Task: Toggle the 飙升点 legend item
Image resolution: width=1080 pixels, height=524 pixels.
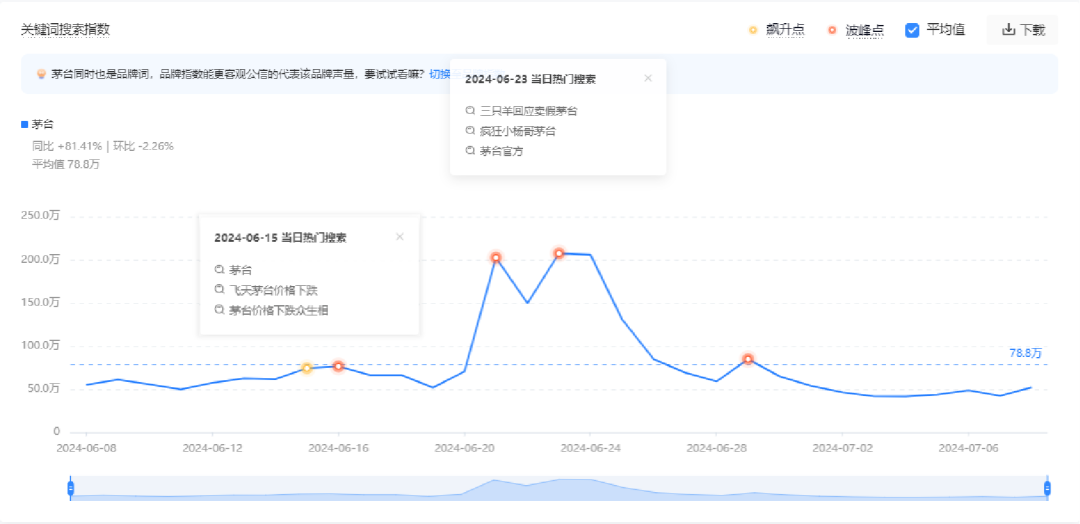Action: [776, 30]
